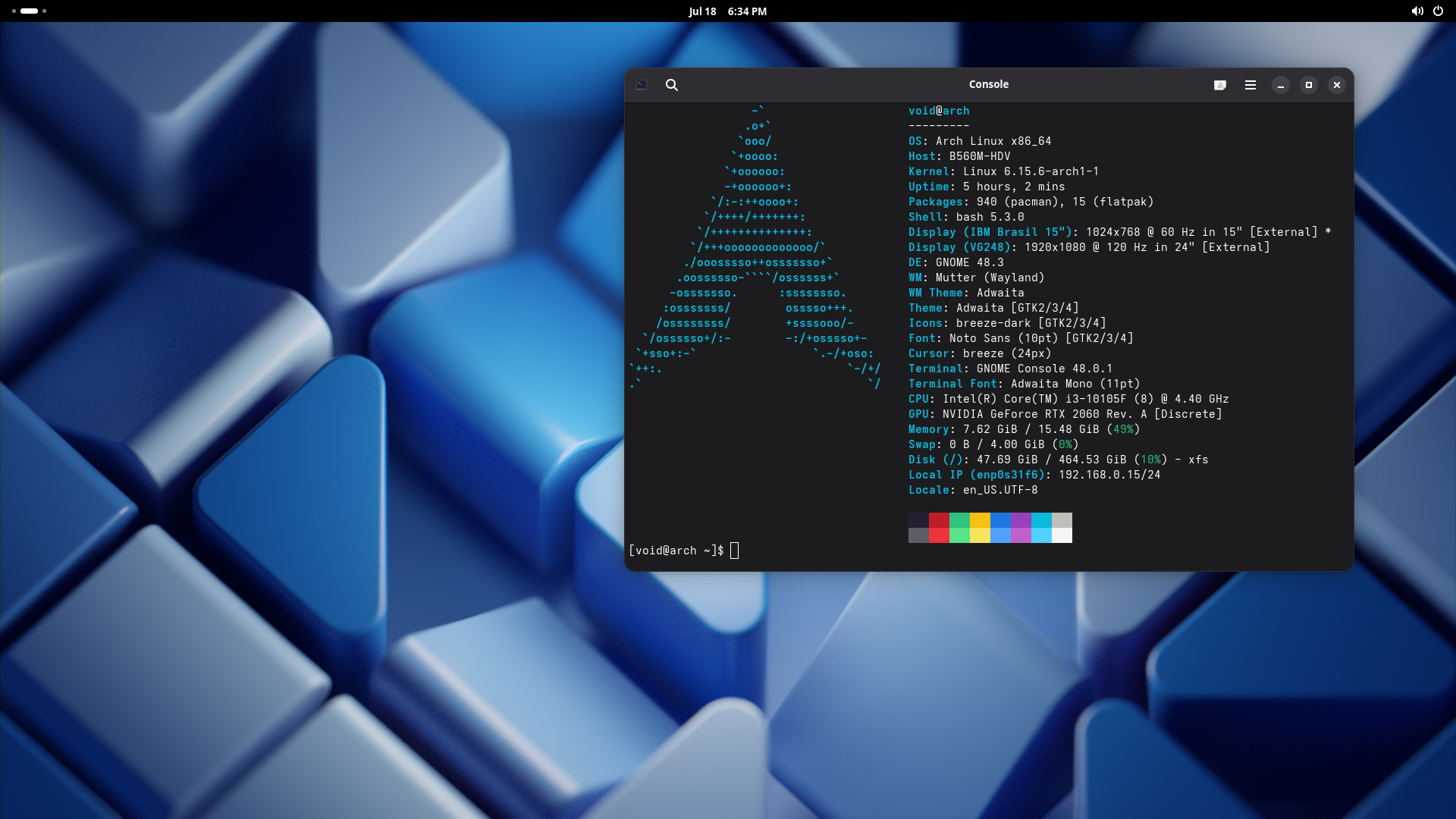
Task: Click the 'Host: B560M-HDV' line
Action: (x=959, y=156)
